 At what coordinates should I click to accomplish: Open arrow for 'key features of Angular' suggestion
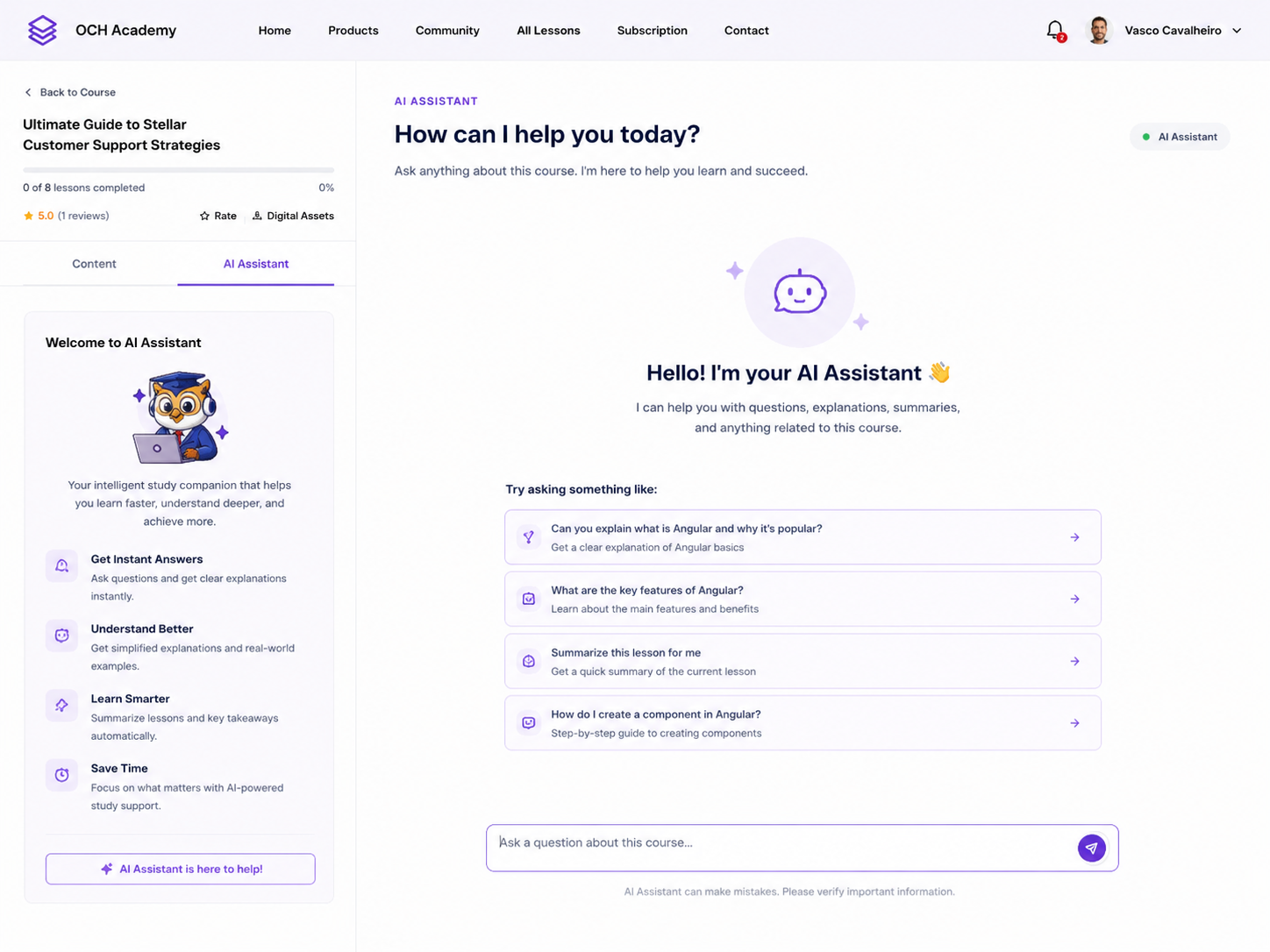(1074, 599)
